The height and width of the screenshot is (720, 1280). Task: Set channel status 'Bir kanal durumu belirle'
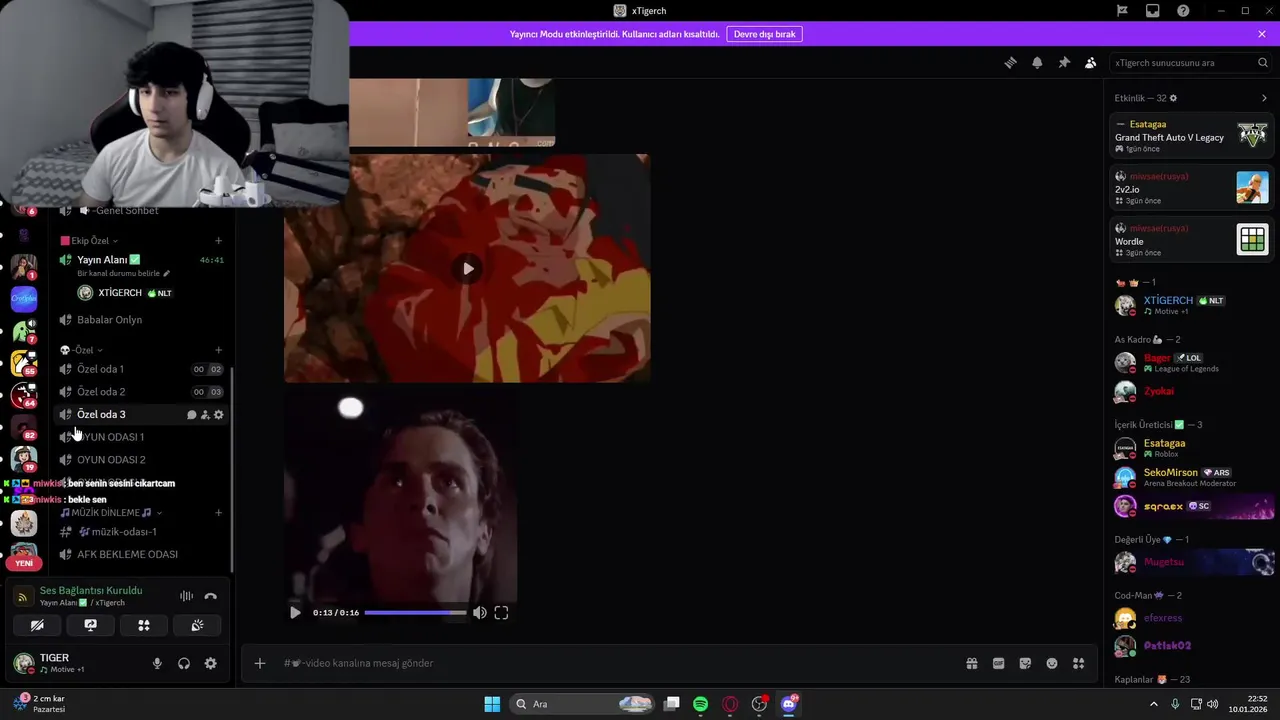click(x=124, y=274)
